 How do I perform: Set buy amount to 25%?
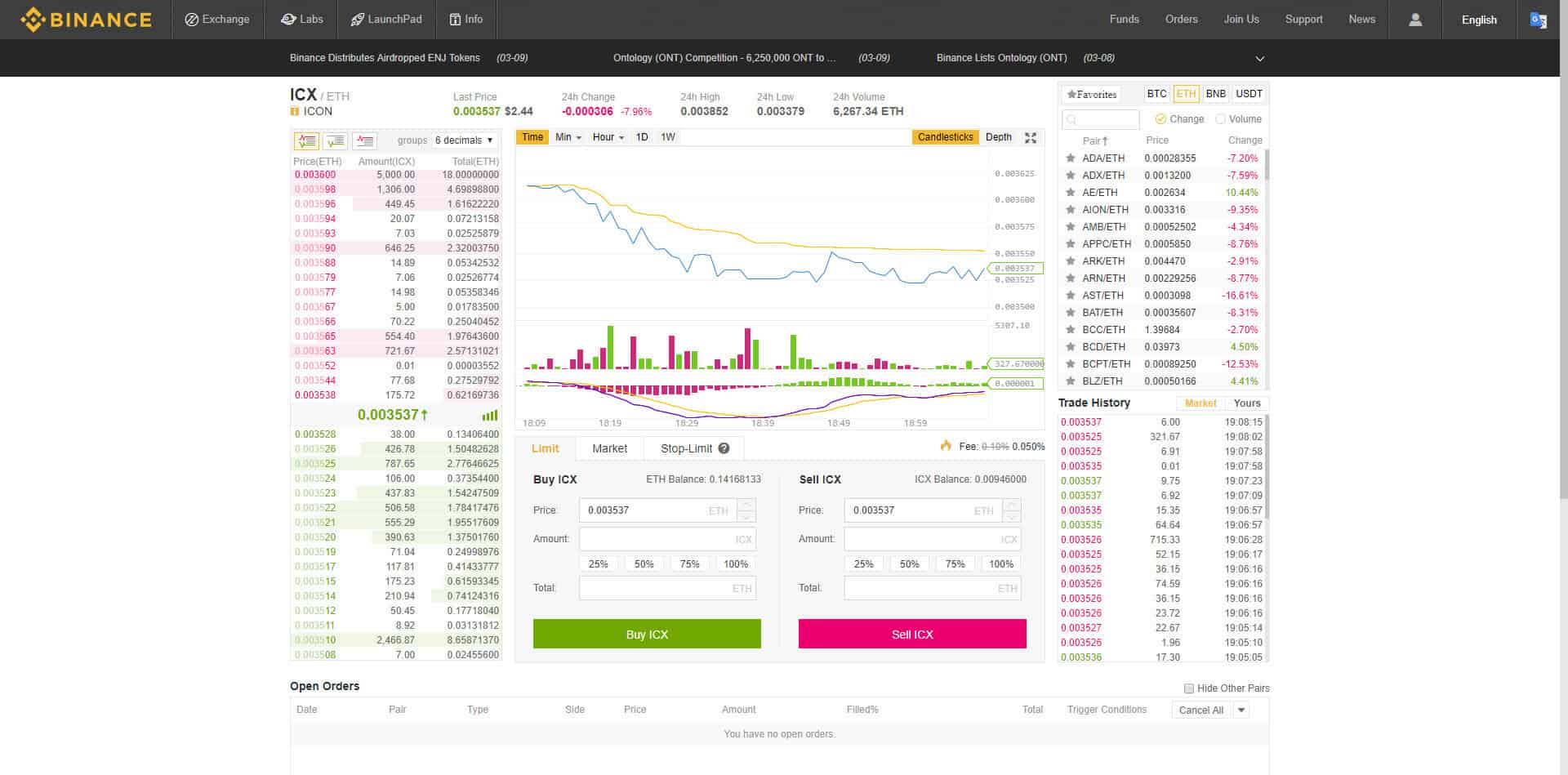(x=598, y=564)
